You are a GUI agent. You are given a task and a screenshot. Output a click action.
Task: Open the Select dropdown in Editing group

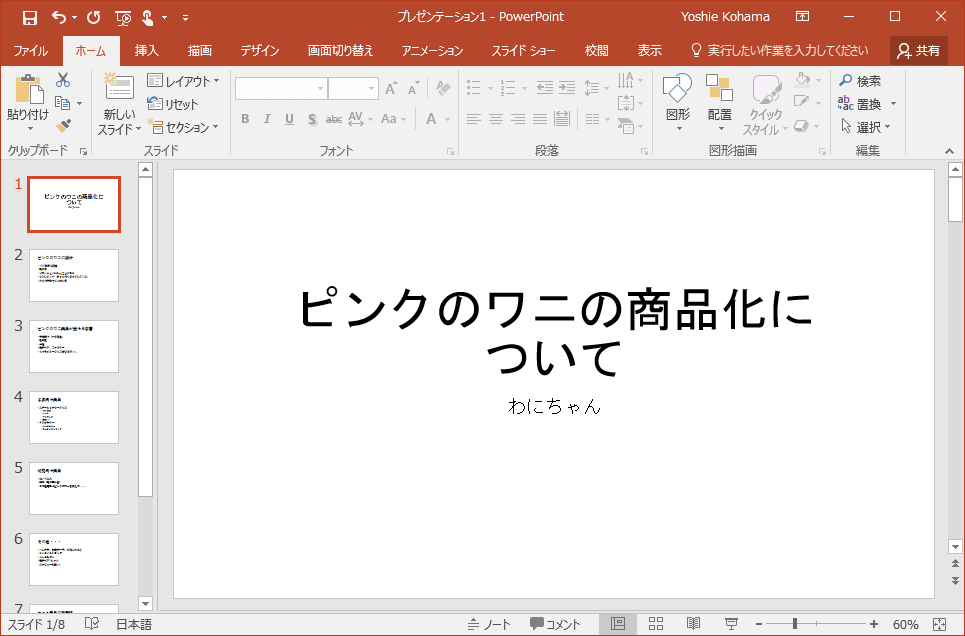pos(867,127)
